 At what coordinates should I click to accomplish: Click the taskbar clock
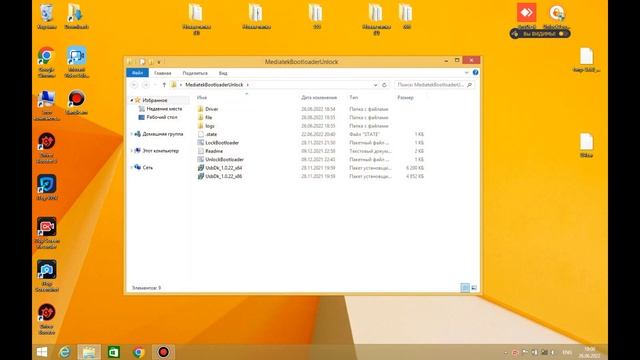[x=589, y=352]
